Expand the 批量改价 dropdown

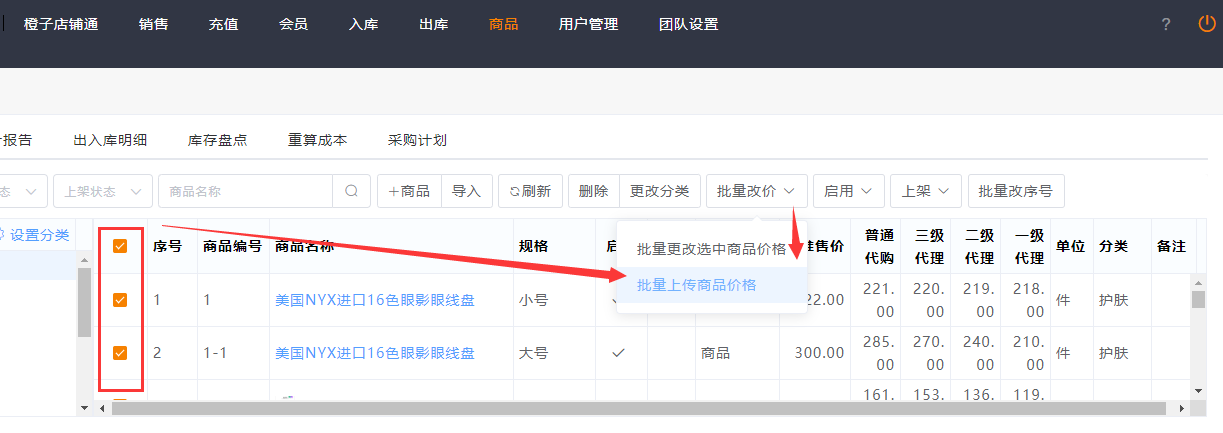(756, 191)
